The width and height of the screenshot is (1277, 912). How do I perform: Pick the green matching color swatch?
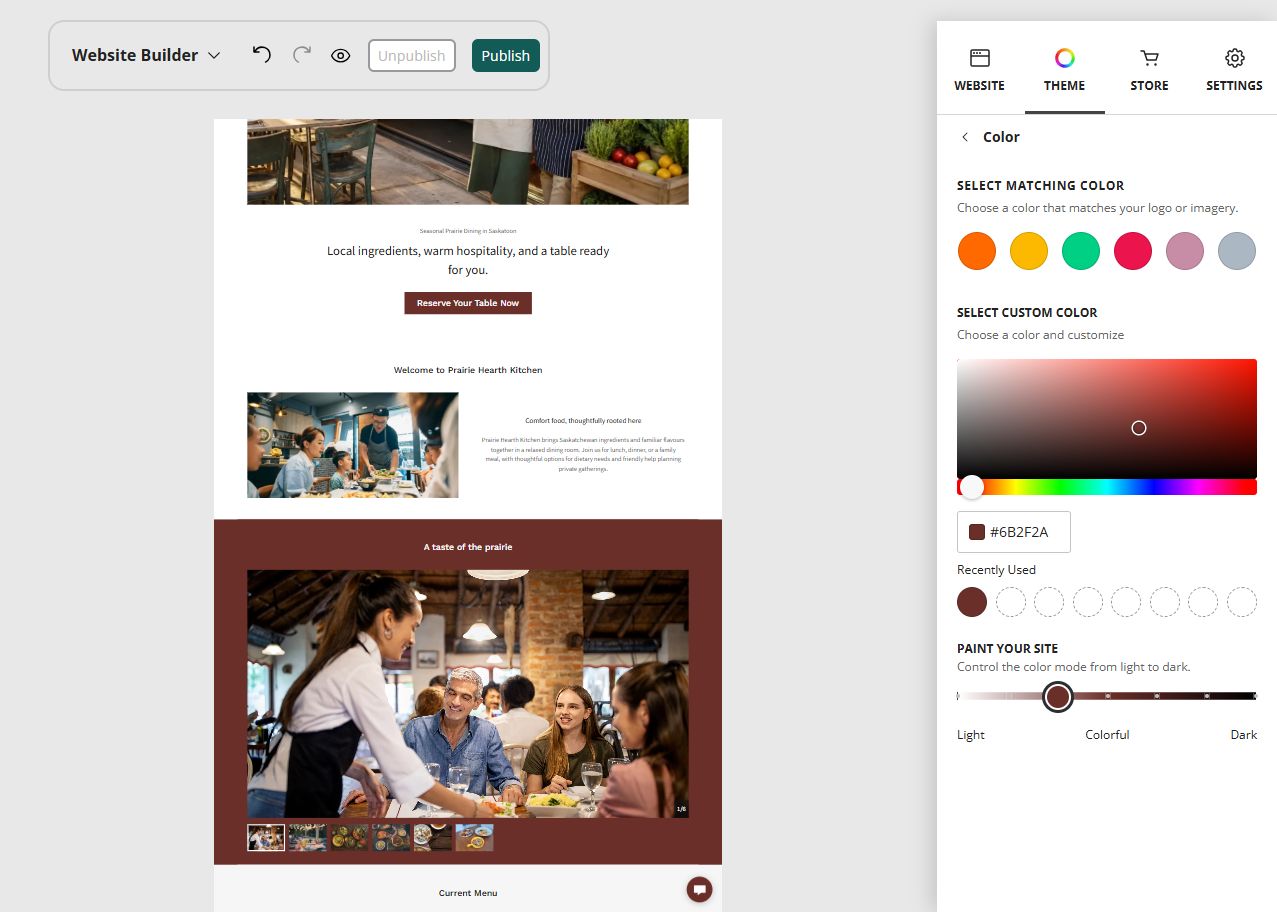[x=1081, y=251]
